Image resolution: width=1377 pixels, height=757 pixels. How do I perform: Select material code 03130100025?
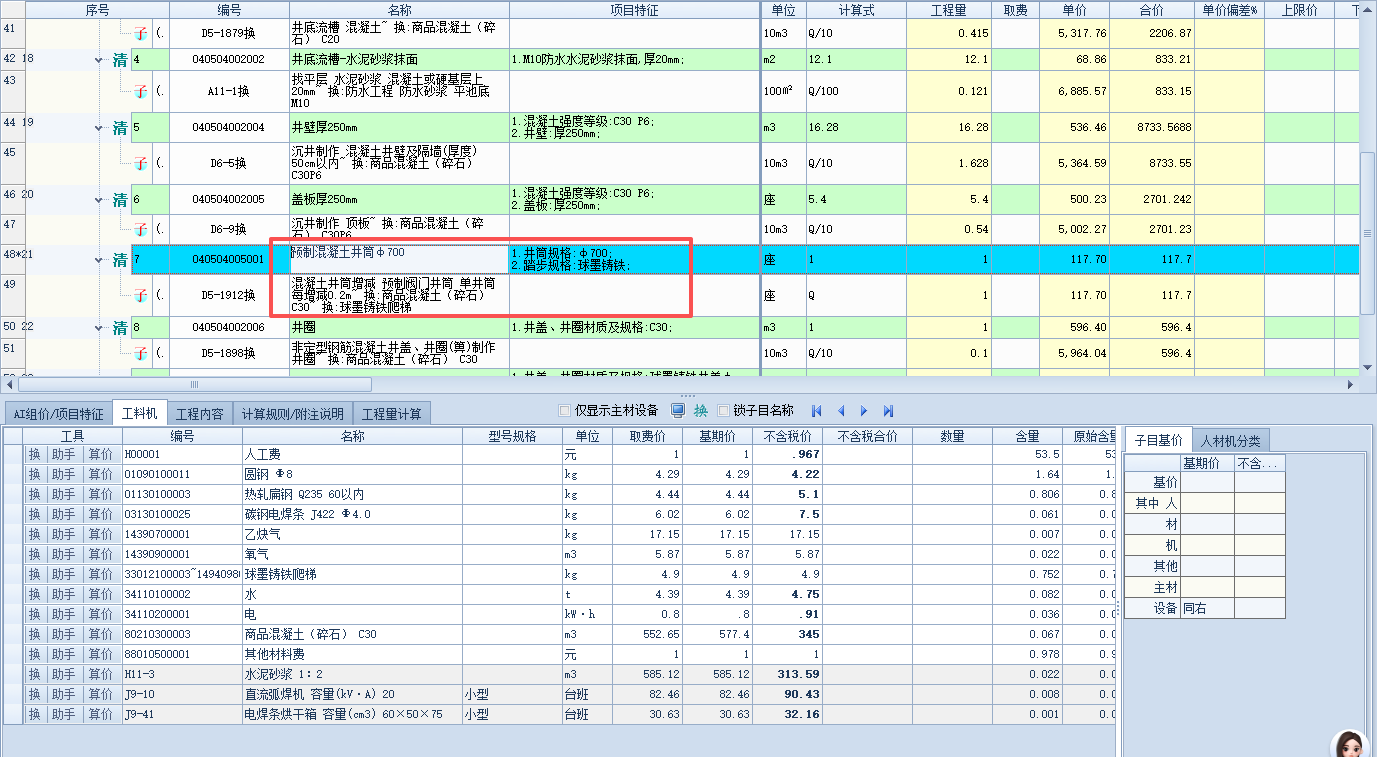coord(182,514)
